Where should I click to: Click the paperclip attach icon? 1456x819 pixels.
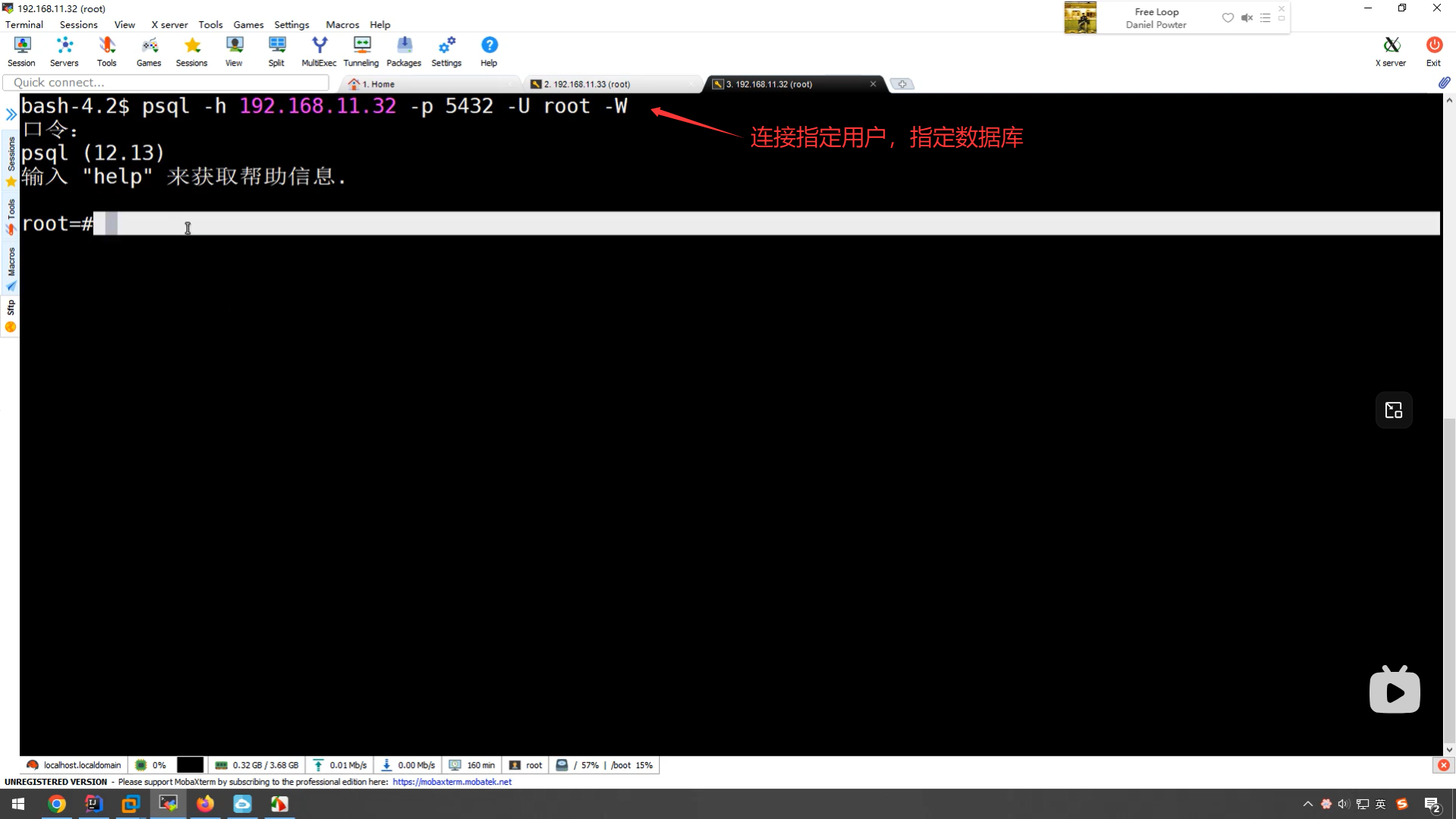coord(1444,83)
